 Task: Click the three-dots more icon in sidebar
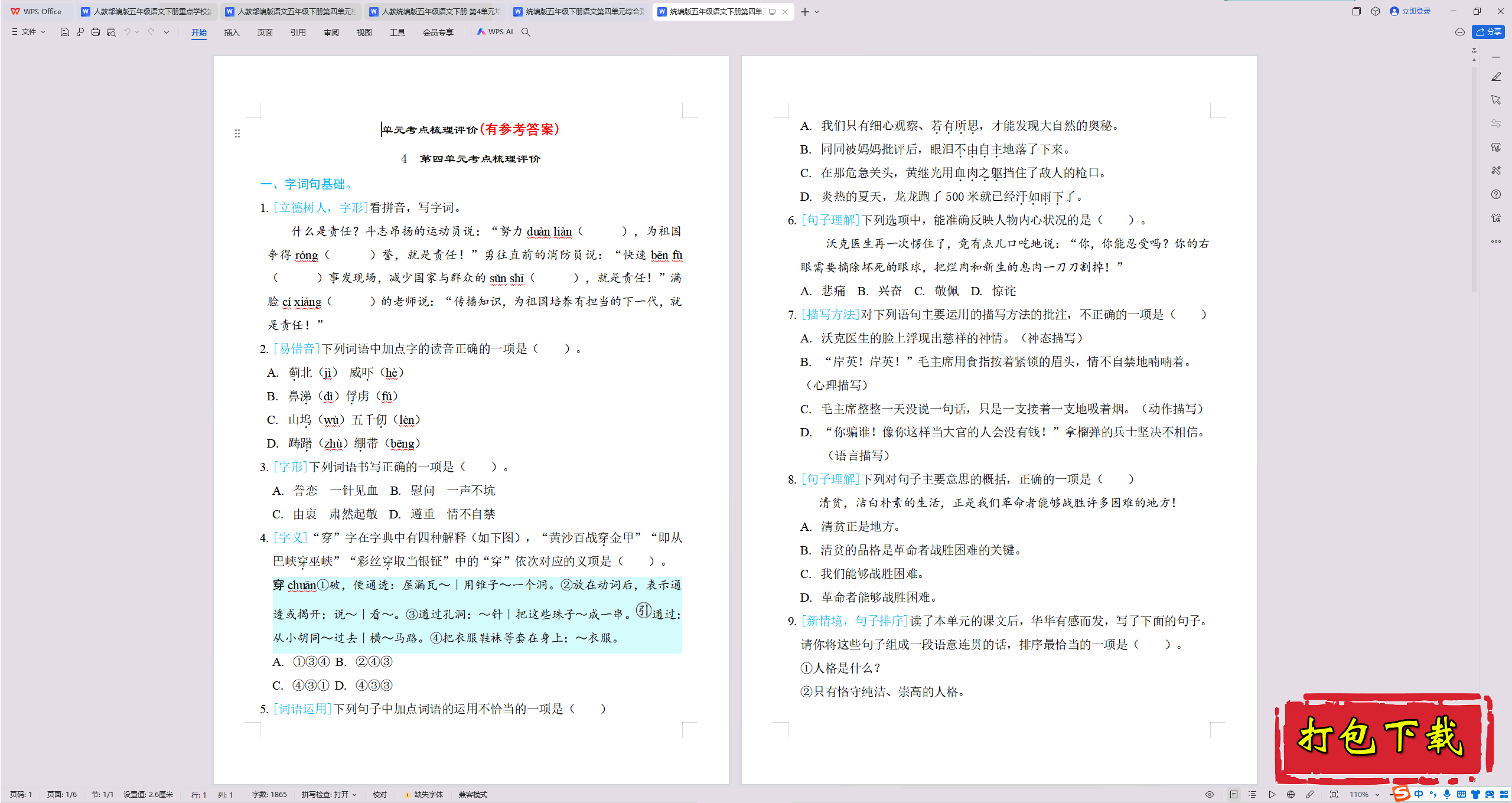(x=1496, y=241)
